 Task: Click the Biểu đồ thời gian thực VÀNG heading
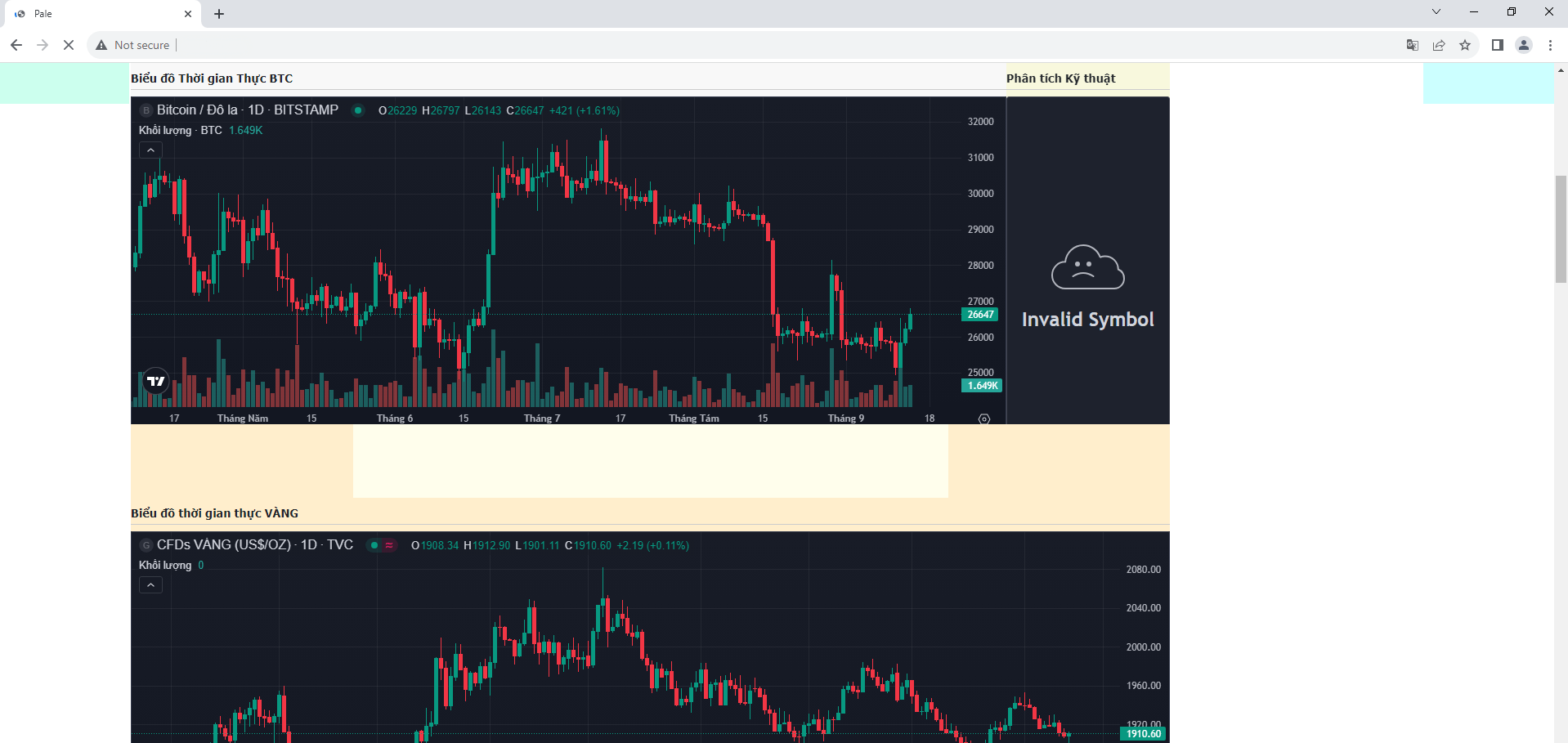214,513
